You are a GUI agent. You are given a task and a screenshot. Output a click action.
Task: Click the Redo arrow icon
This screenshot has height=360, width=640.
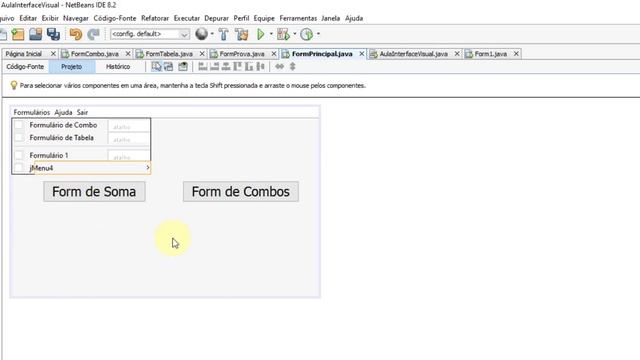(93, 34)
